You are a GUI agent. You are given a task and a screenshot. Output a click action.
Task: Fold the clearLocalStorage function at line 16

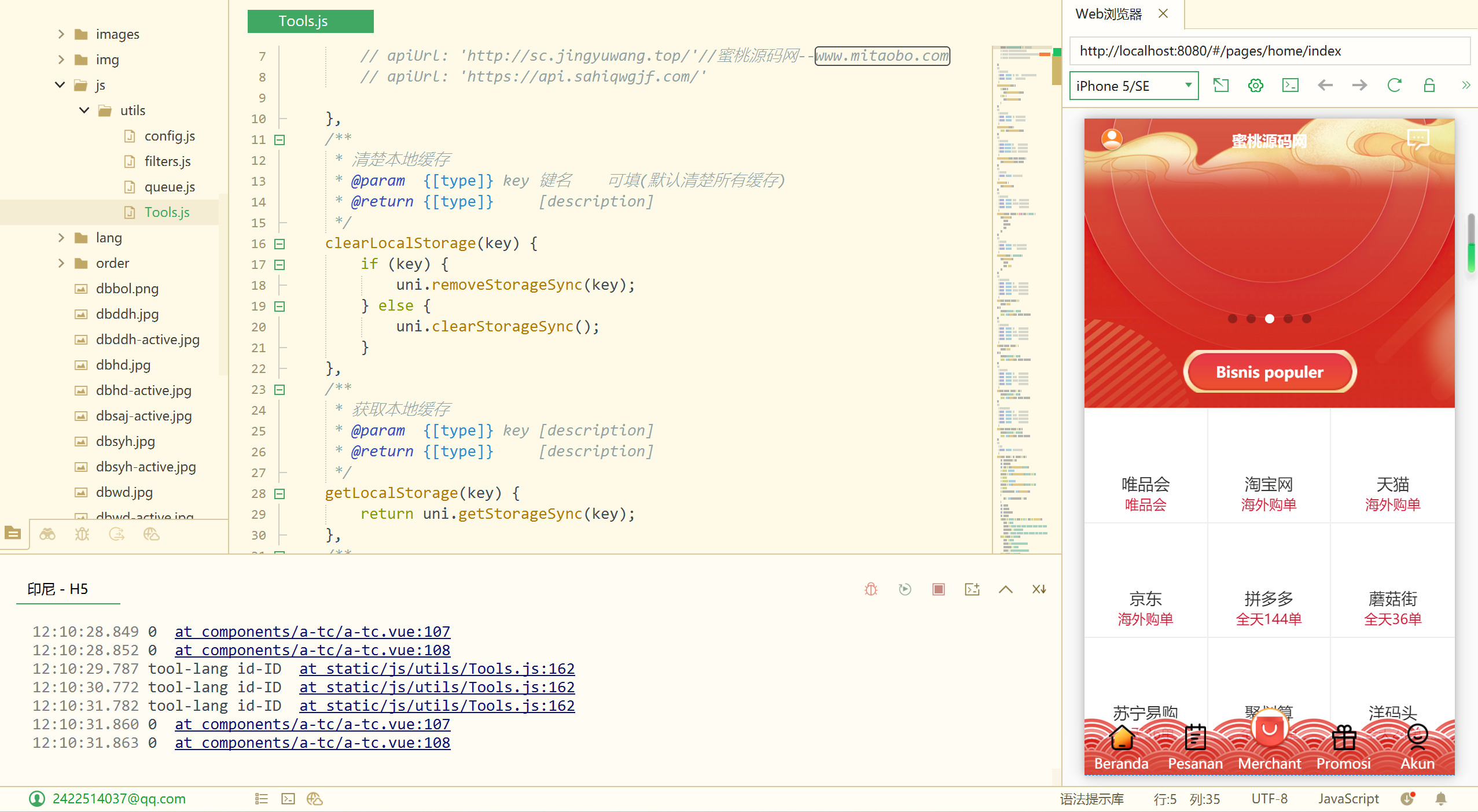[280, 244]
